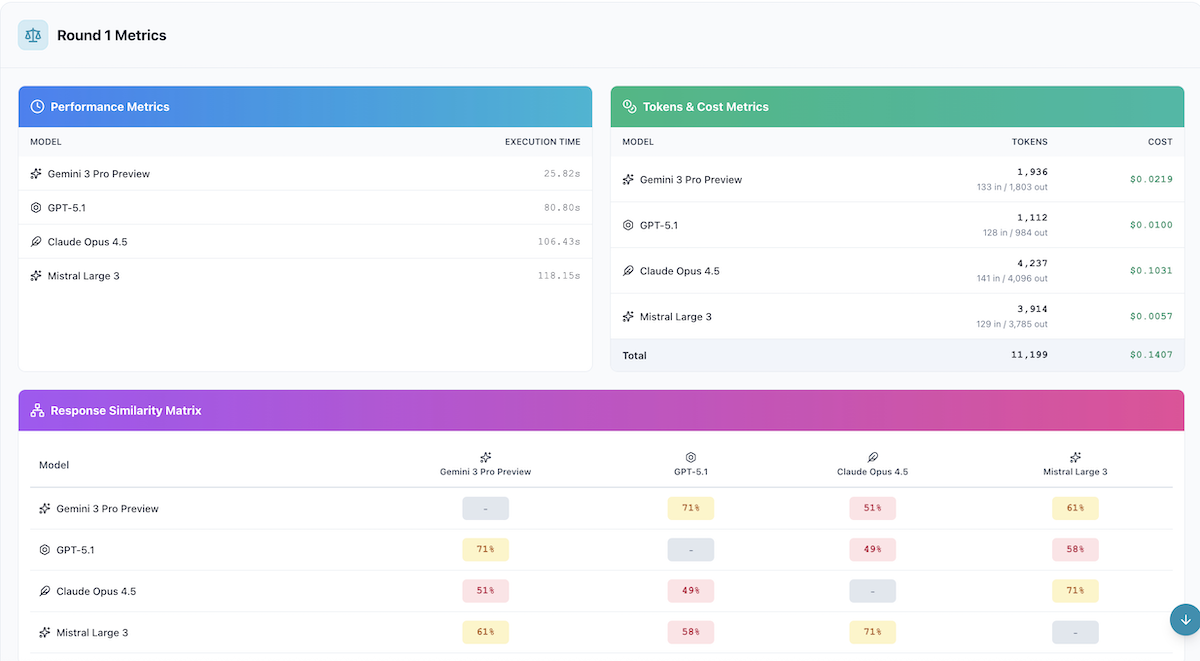
Task: Click the Claude Opus 4.5 icon in similarity matrix column header
Action: [872, 457]
